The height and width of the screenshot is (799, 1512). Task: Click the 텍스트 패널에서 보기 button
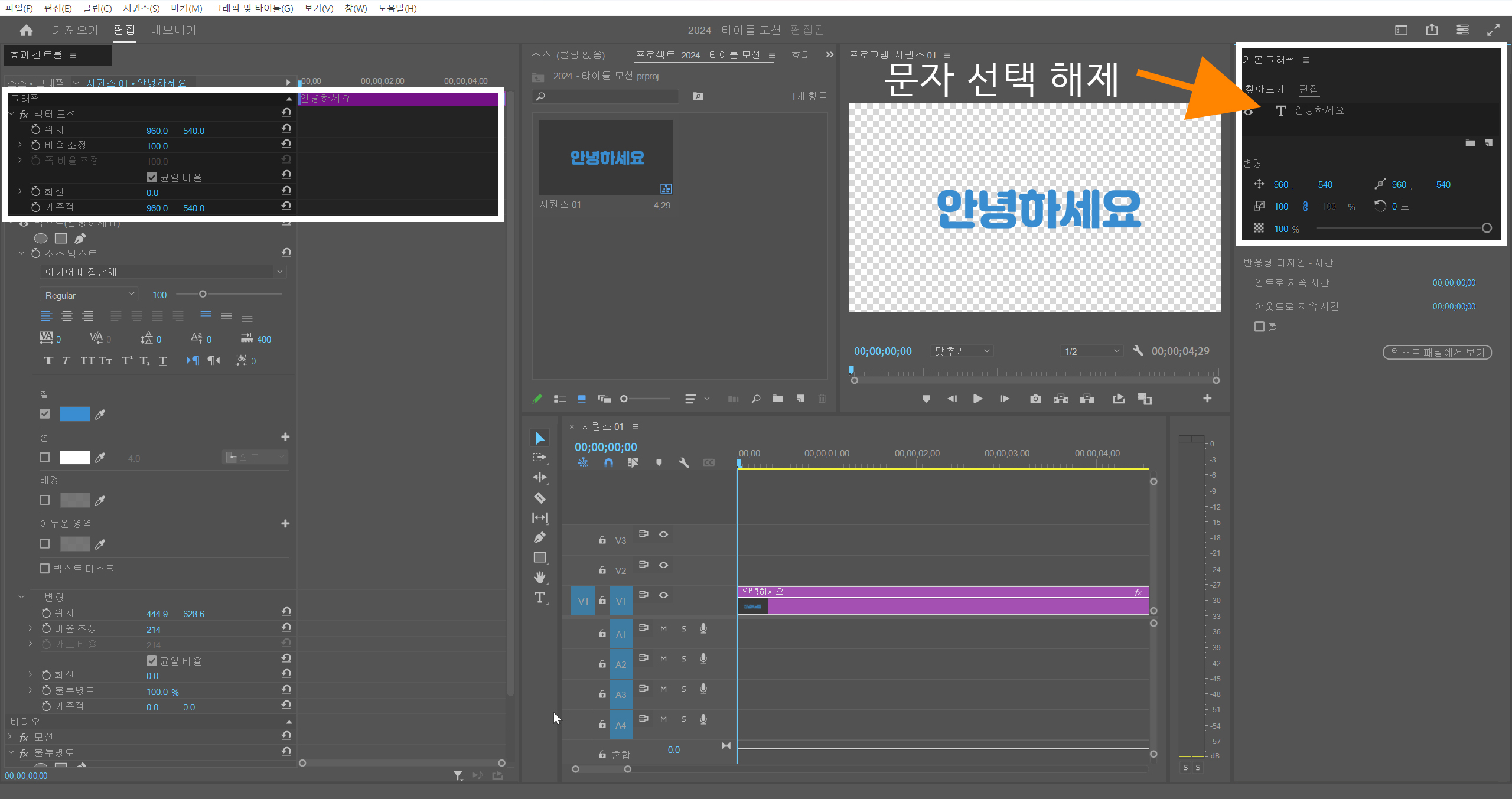(x=1437, y=352)
